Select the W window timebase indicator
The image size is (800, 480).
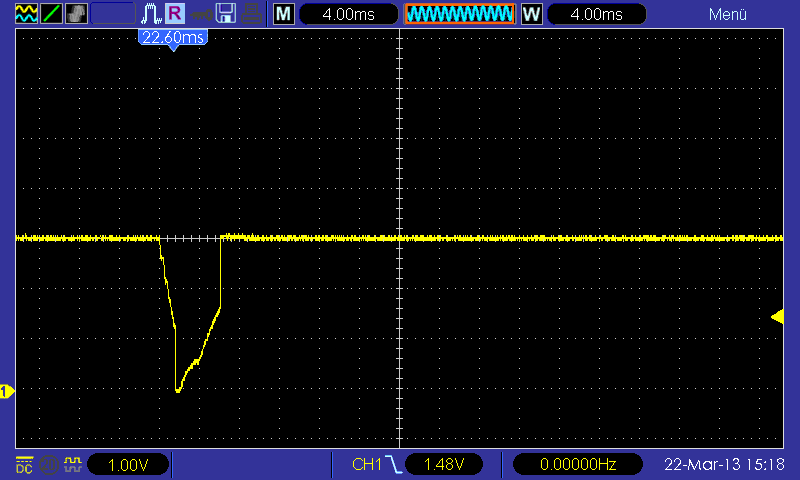(531, 14)
